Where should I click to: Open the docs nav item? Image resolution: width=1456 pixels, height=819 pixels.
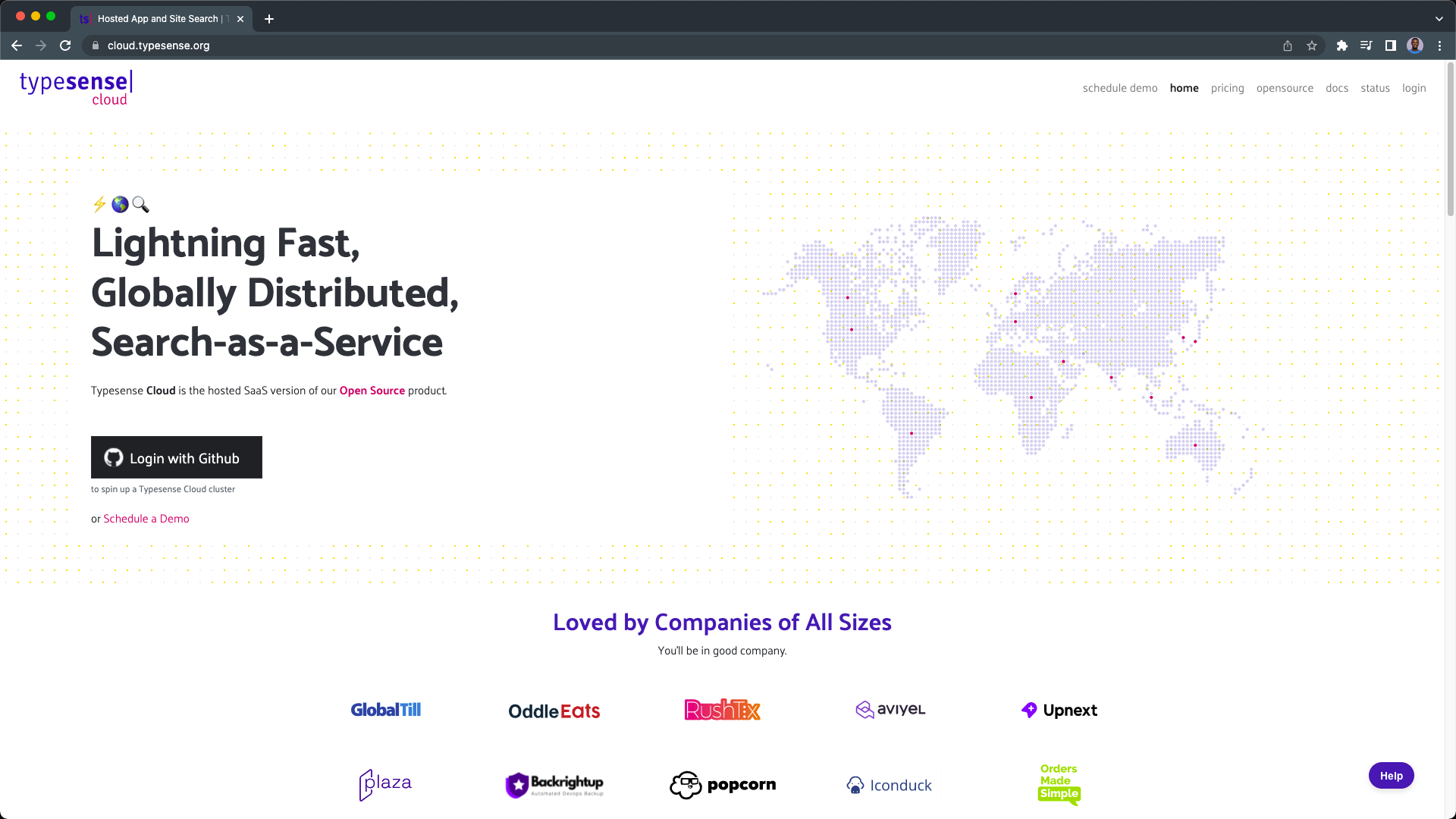(1337, 88)
